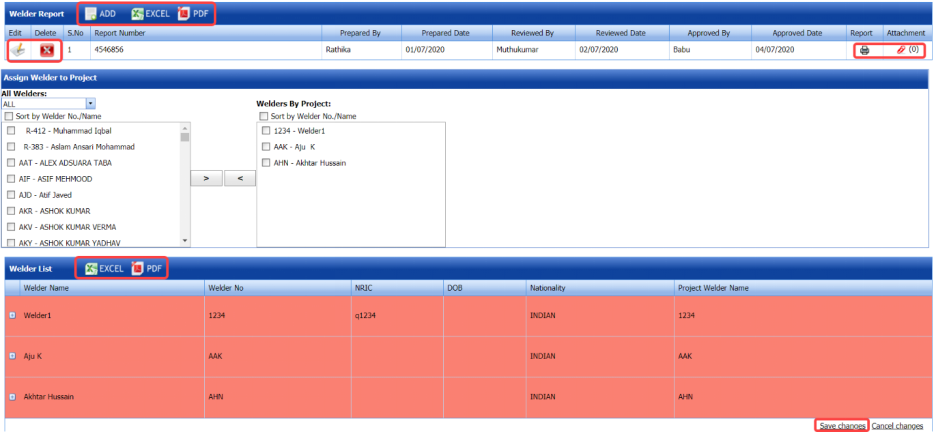Click the edit icon for report 4546856

pos(20,49)
